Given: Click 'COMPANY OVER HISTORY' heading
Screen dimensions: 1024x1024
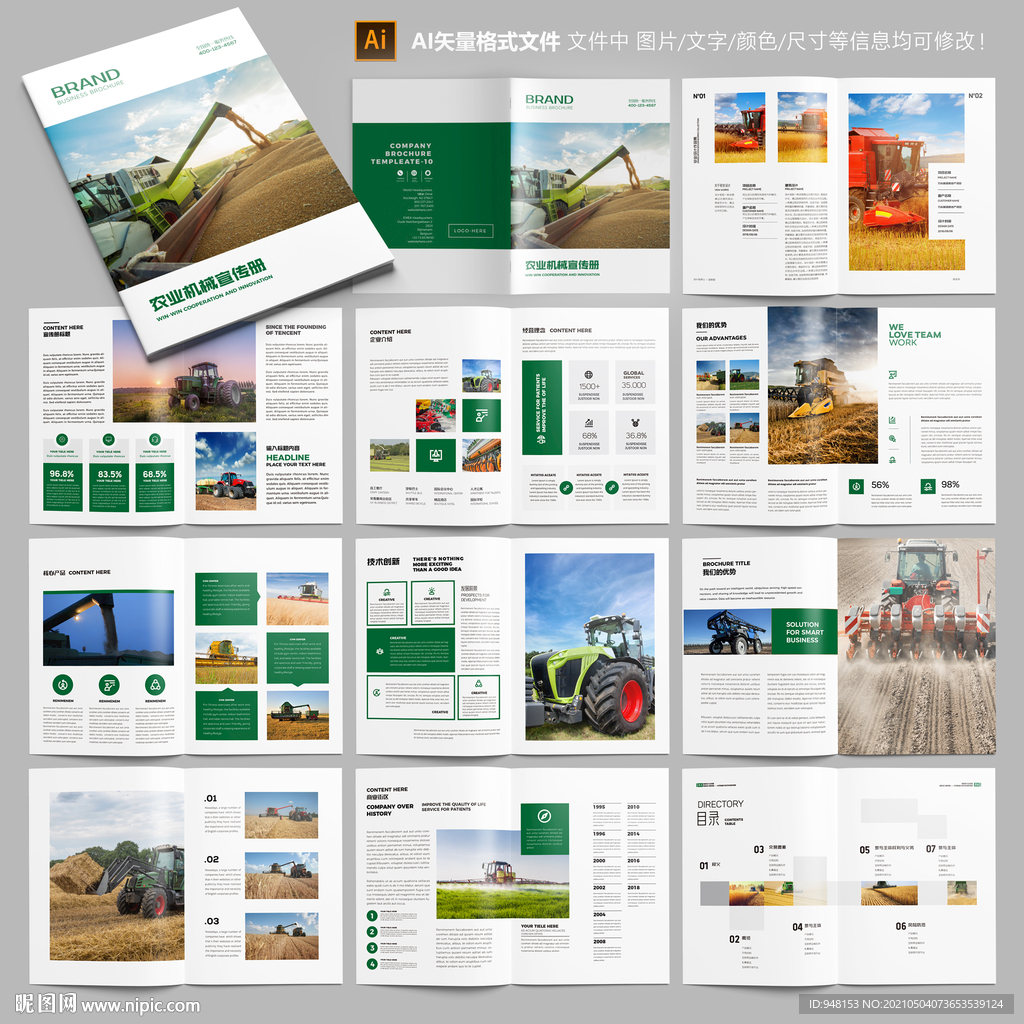Looking at the screenshot, I should 389,810.
